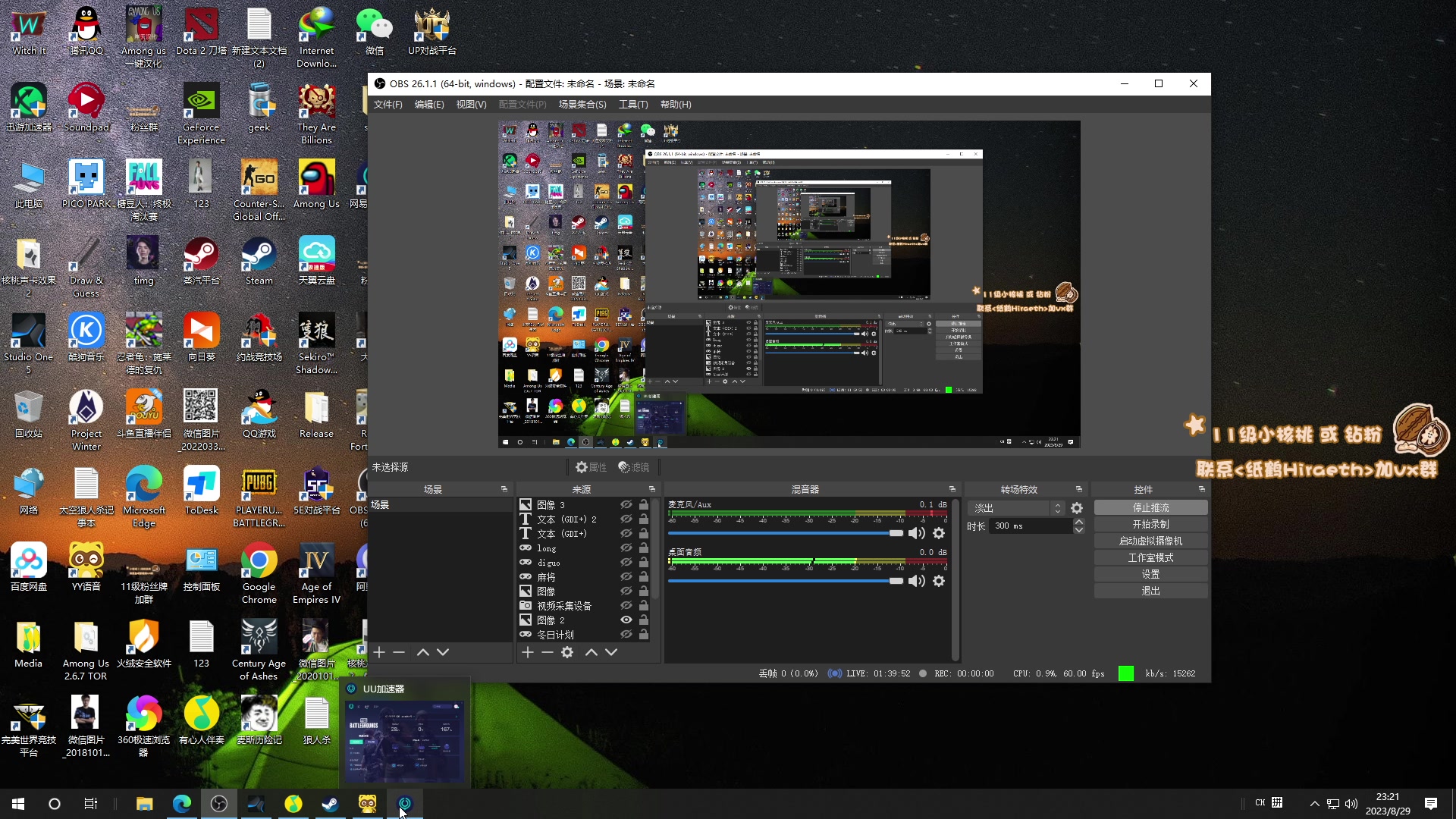Image resolution: width=1456 pixels, height=819 pixels.
Task: Mute the 麦克风/Aux speaker icon
Action: tap(917, 533)
